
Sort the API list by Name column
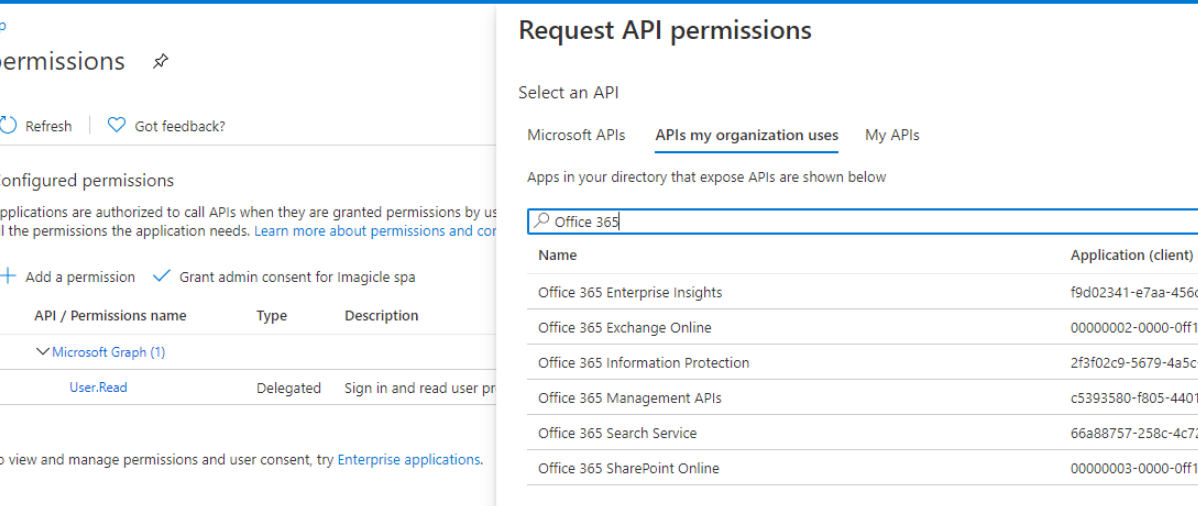tap(557, 255)
